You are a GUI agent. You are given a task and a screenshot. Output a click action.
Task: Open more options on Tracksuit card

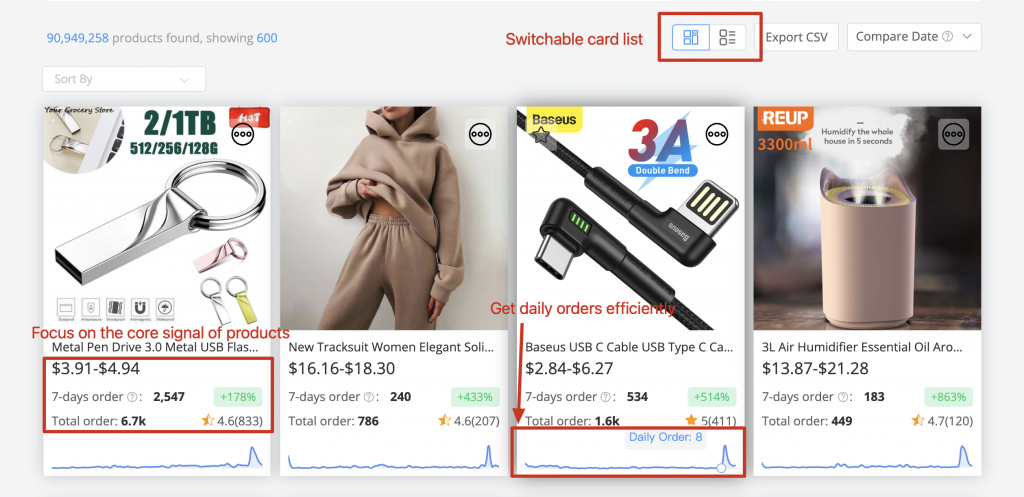(479, 135)
